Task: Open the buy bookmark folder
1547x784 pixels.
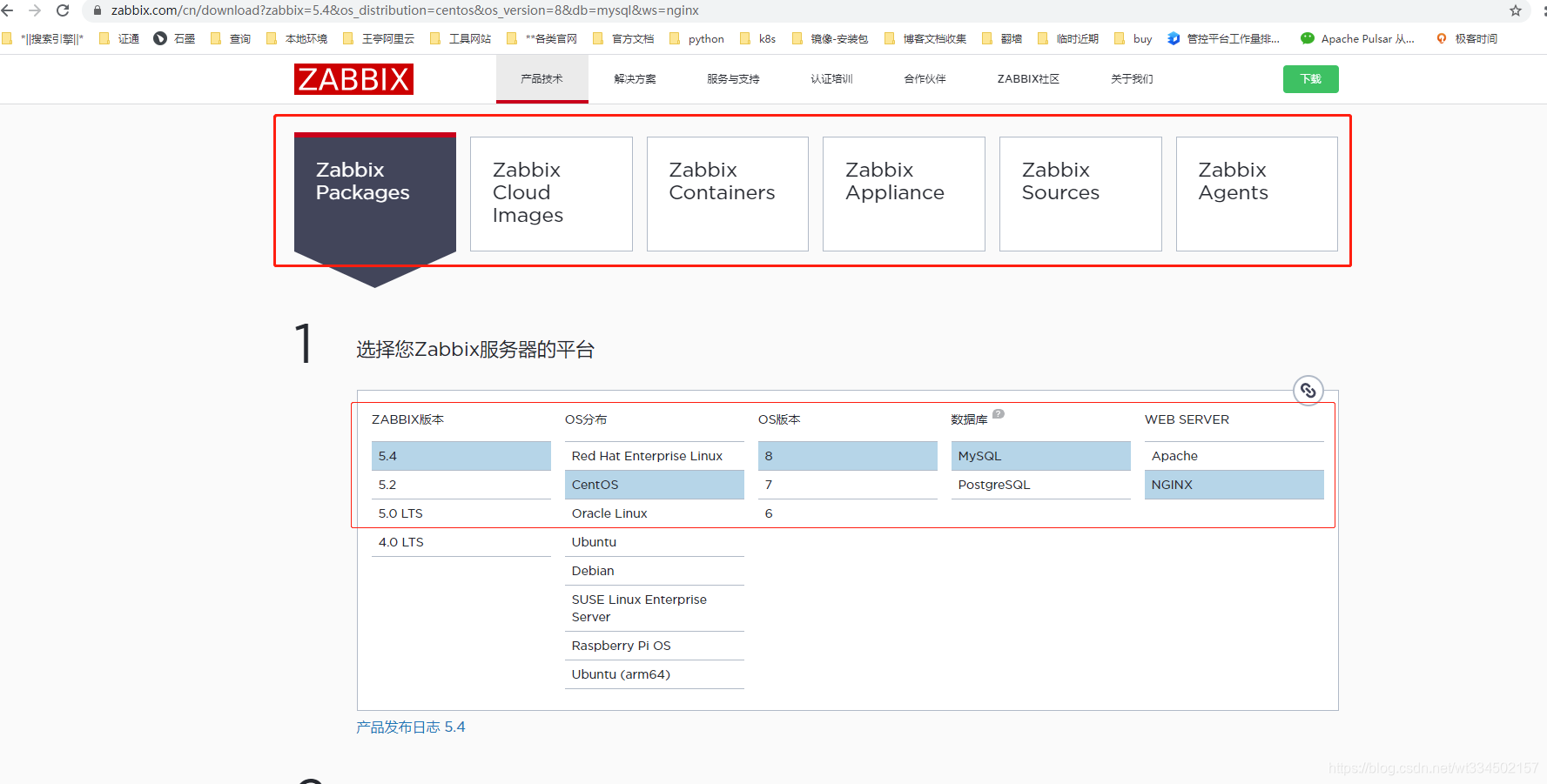Action: 1133,38
